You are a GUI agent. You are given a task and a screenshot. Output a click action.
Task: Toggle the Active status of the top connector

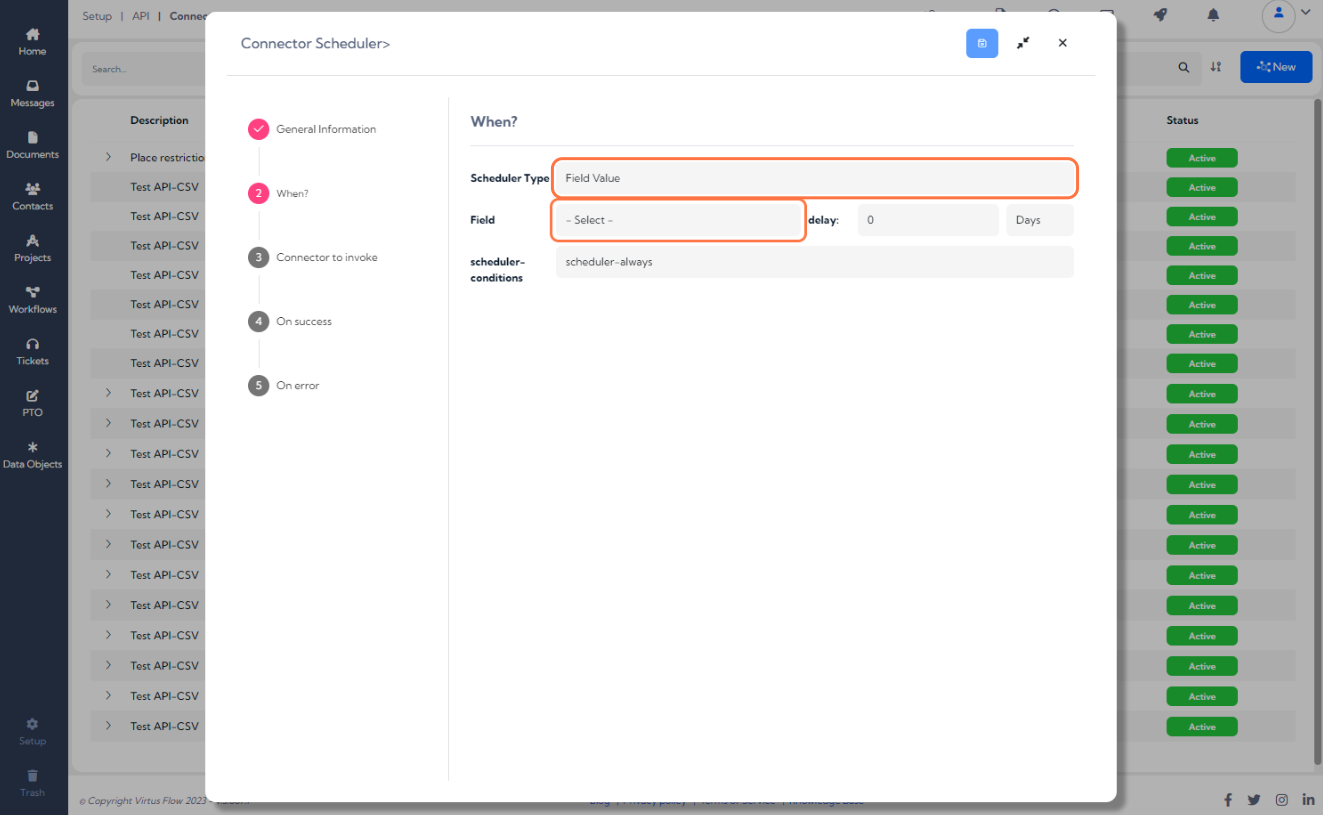click(x=1201, y=157)
